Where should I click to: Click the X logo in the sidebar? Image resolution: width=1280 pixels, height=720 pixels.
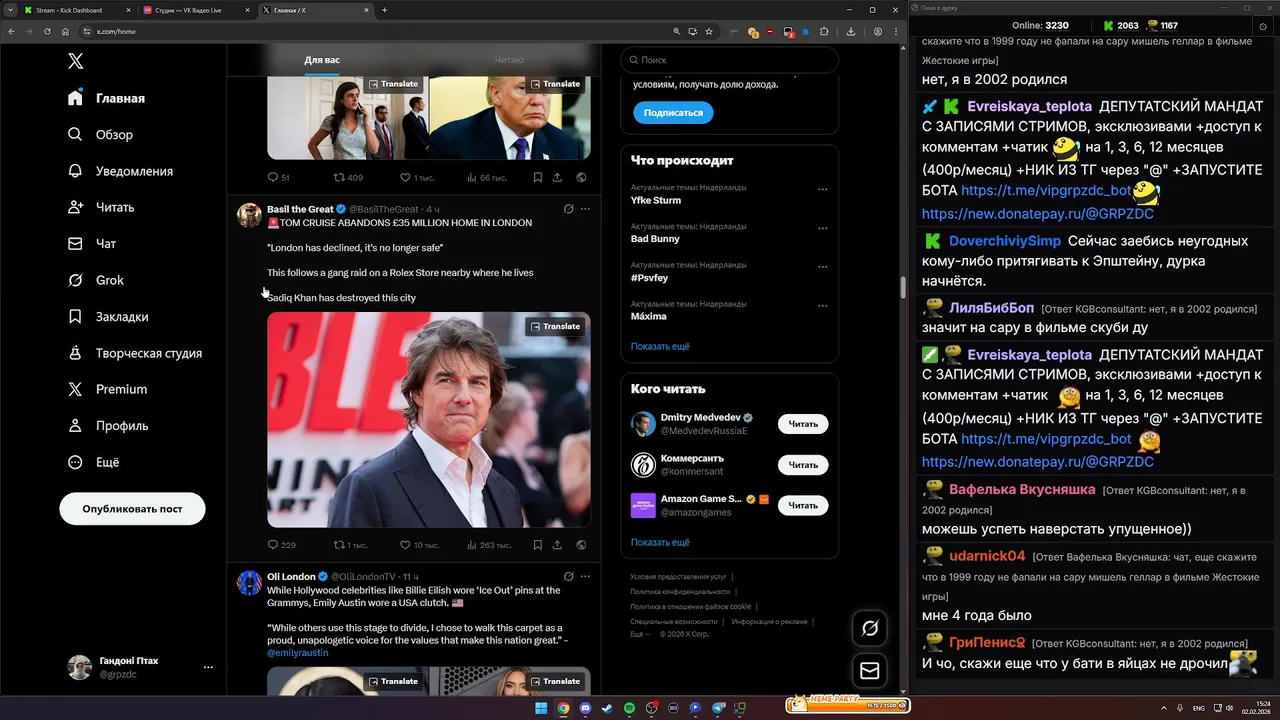[76, 61]
